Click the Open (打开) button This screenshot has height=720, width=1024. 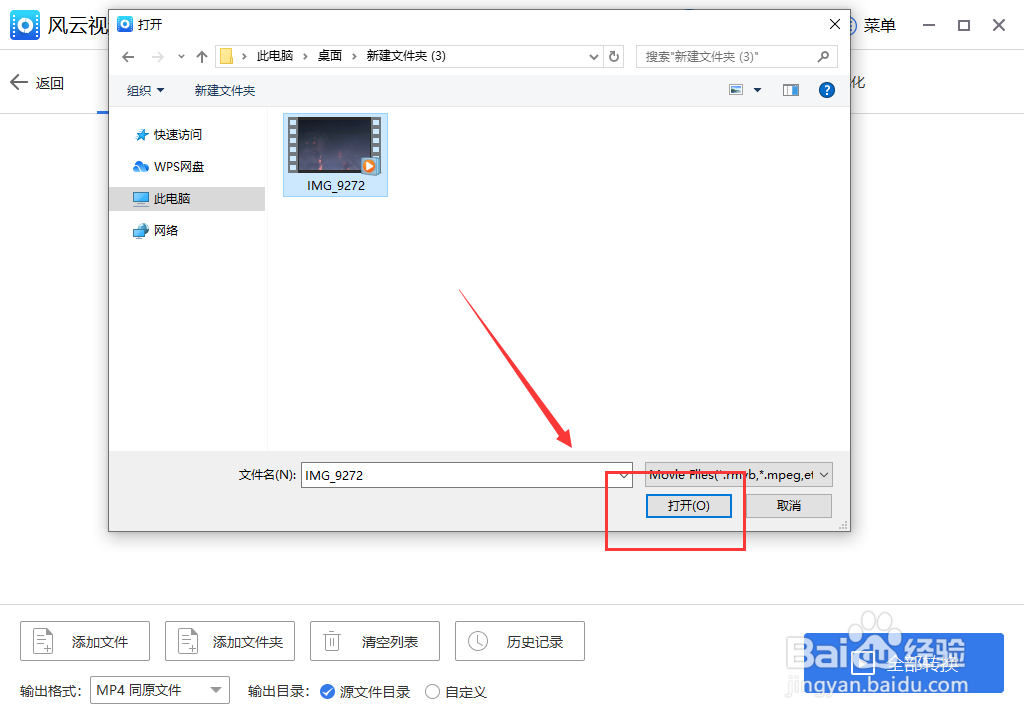pos(688,506)
